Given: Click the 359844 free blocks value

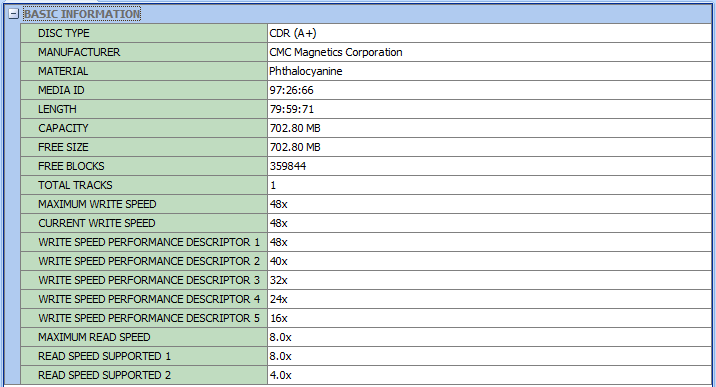Looking at the screenshot, I should [288, 166].
